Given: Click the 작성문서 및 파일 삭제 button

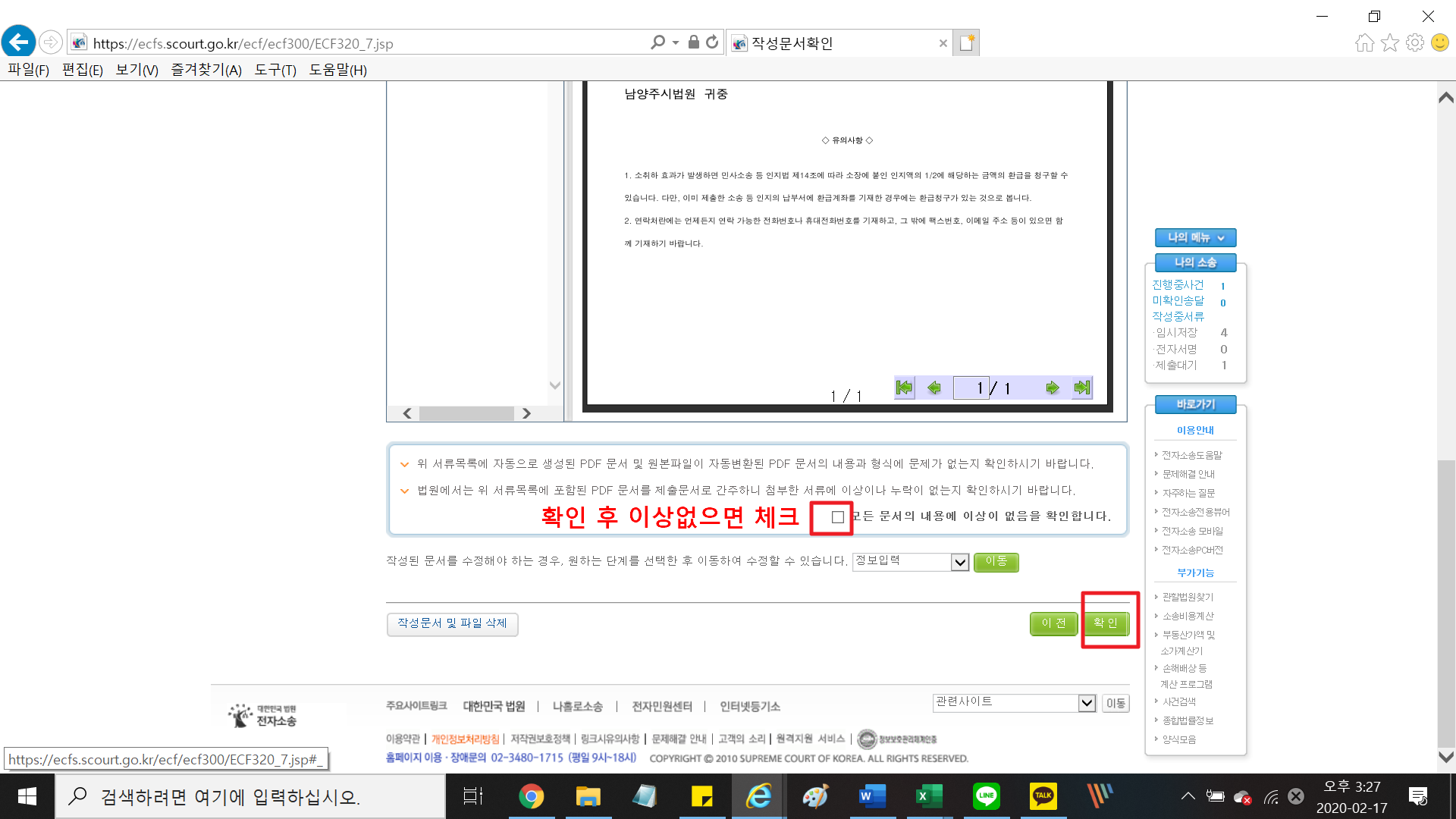Looking at the screenshot, I should click(x=452, y=623).
